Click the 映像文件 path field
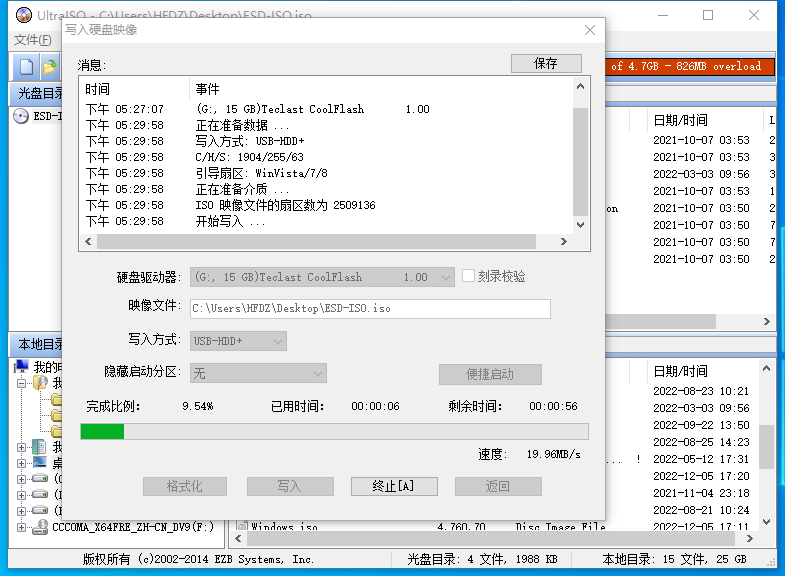This screenshot has height=576, width=785. [x=370, y=309]
